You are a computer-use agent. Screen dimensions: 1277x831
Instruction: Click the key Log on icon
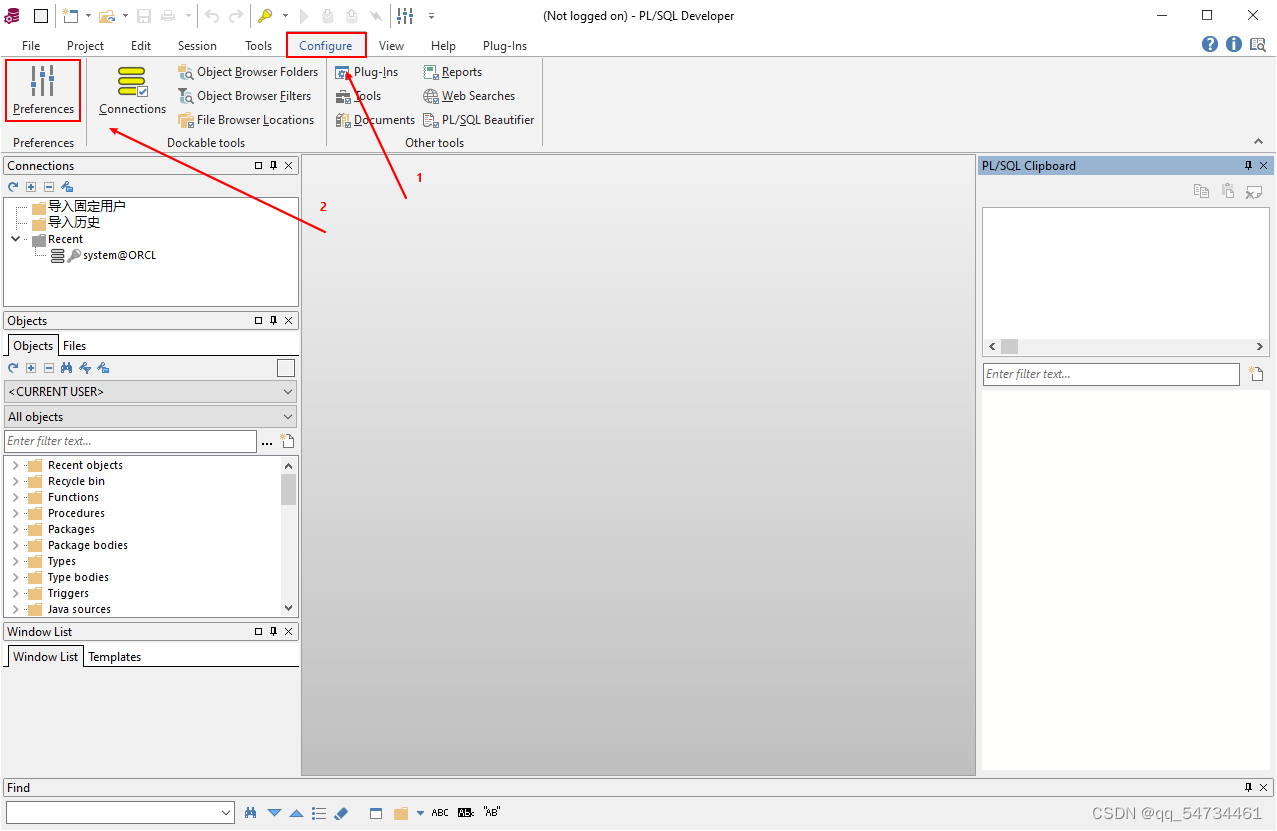point(265,16)
